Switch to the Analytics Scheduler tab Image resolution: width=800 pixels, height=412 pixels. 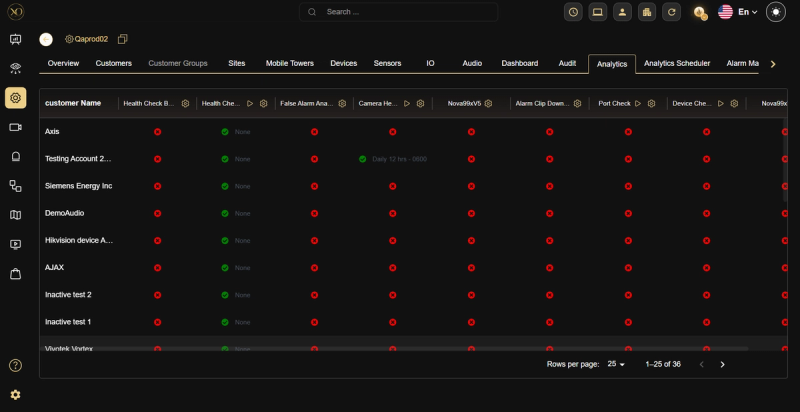click(x=677, y=63)
